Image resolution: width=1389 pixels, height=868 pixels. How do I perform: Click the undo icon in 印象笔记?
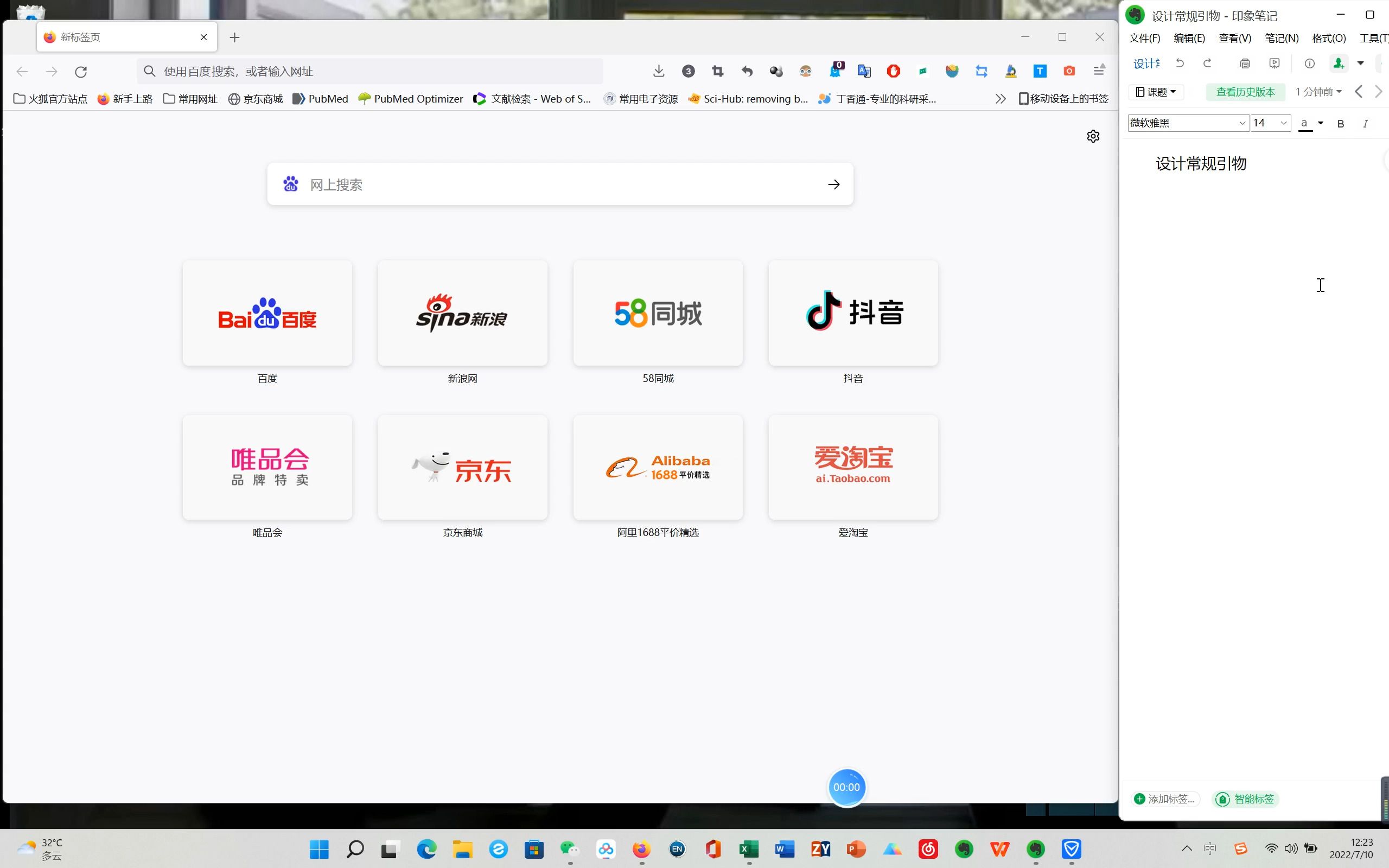1180,63
